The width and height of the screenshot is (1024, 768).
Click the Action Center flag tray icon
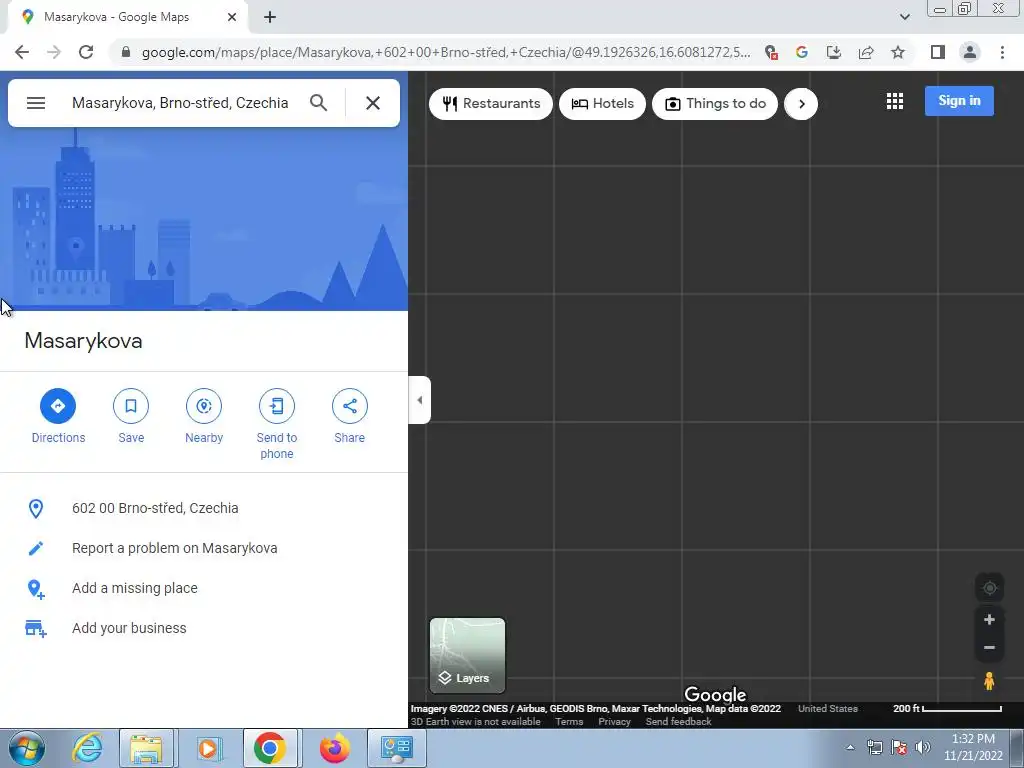tap(899, 747)
